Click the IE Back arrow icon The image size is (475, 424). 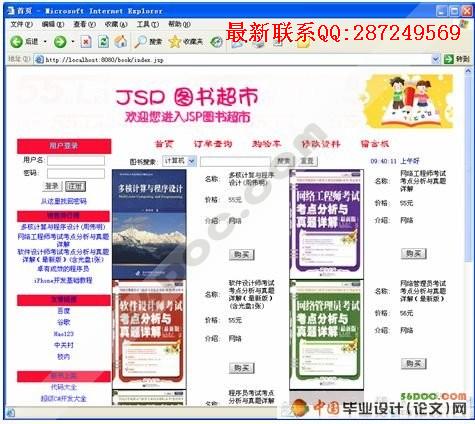coord(16,42)
